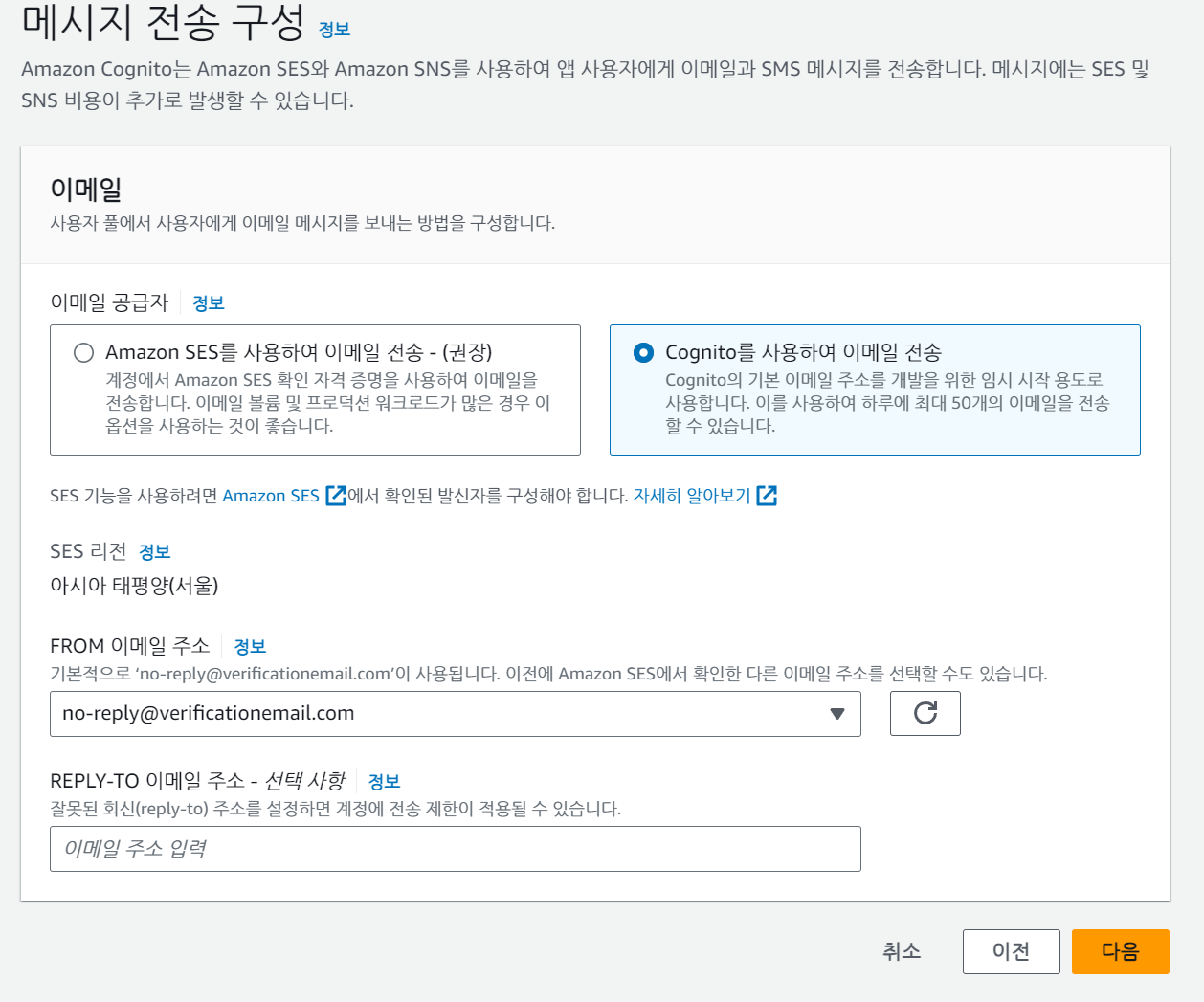The width and height of the screenshot is (1204, 1002).
Task: Click the external link icon after Amazon SES
Action: (336, 496)
